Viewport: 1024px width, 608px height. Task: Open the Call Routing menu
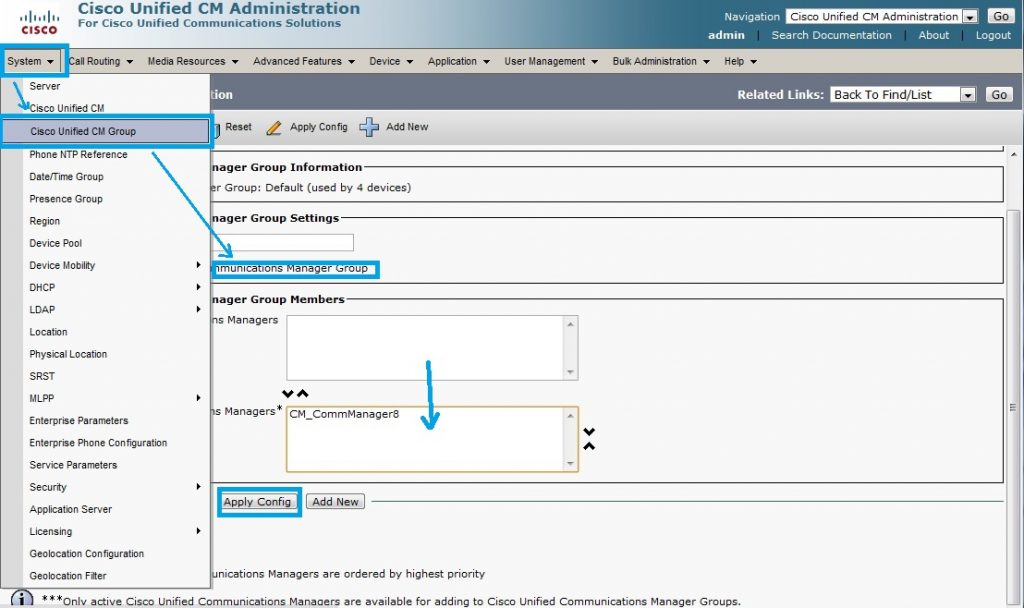click(101, 61)
